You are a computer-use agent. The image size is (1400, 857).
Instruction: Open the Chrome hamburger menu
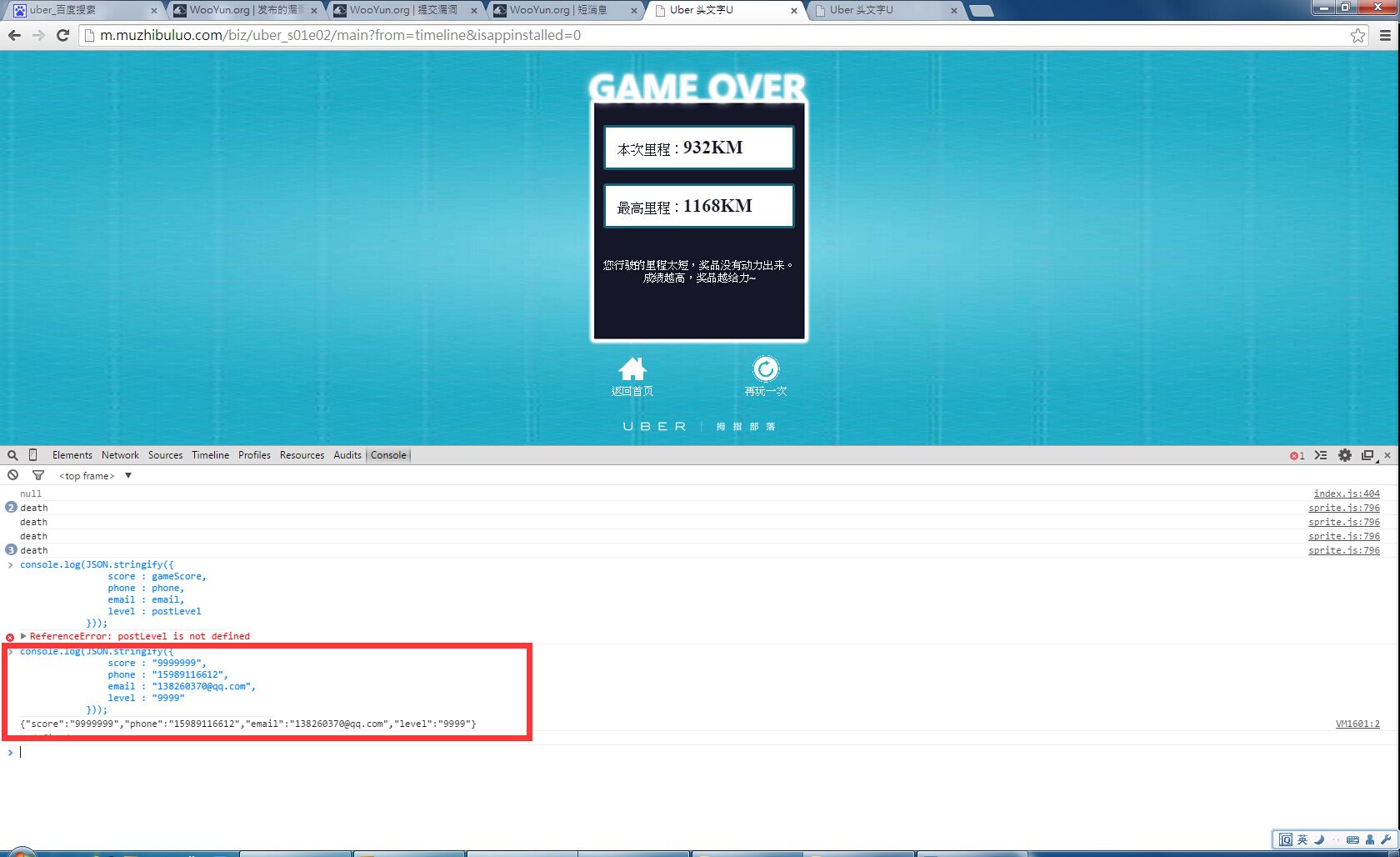(1385, 35)
